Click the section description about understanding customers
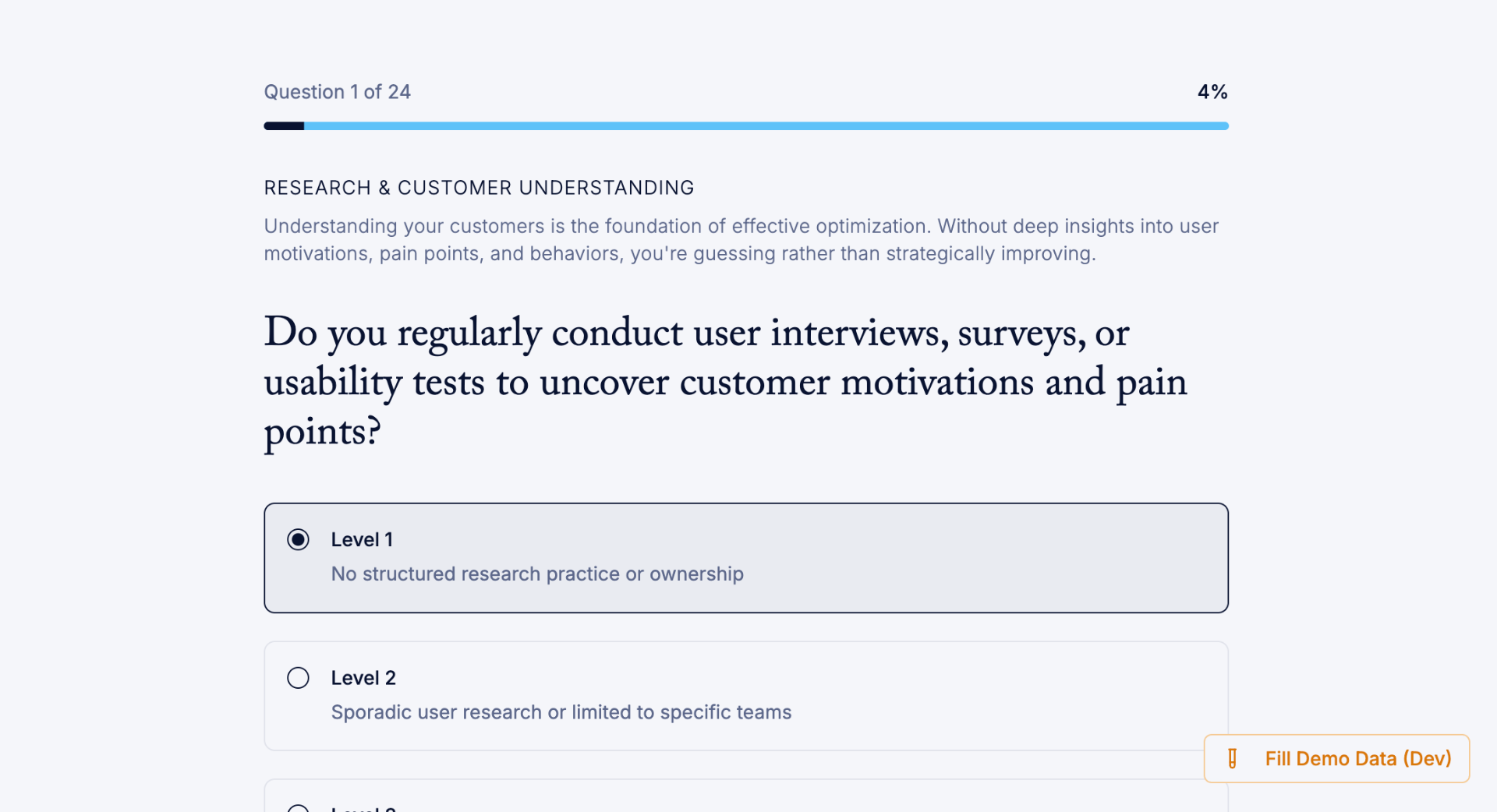Screen dimensions: 1497x812 (x=741, y=240)
